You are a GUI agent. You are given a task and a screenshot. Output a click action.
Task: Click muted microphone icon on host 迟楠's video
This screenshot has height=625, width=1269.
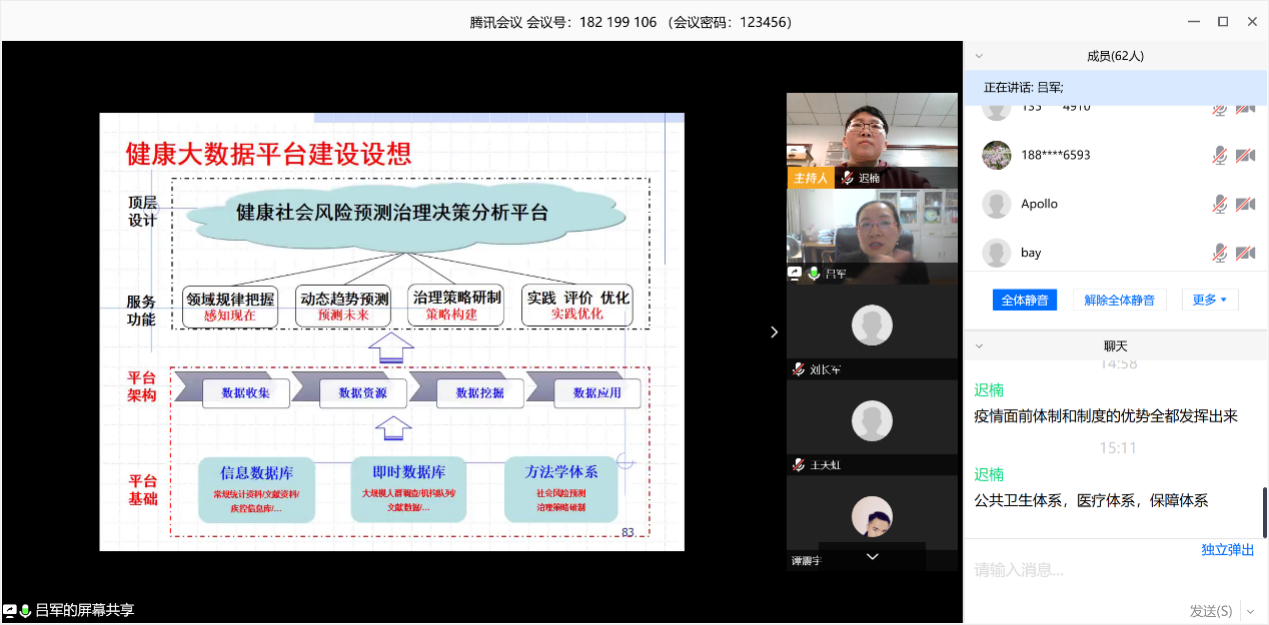(847, 178)
